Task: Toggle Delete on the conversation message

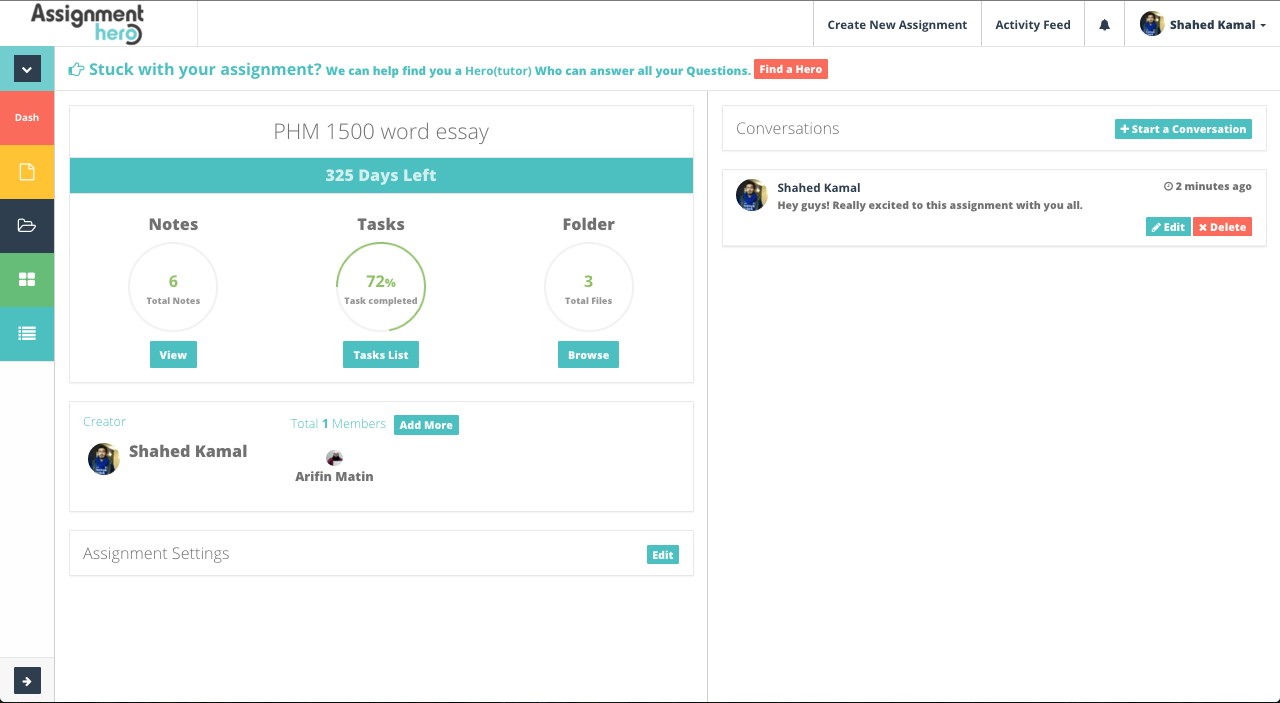Action: coord(1222,226)
